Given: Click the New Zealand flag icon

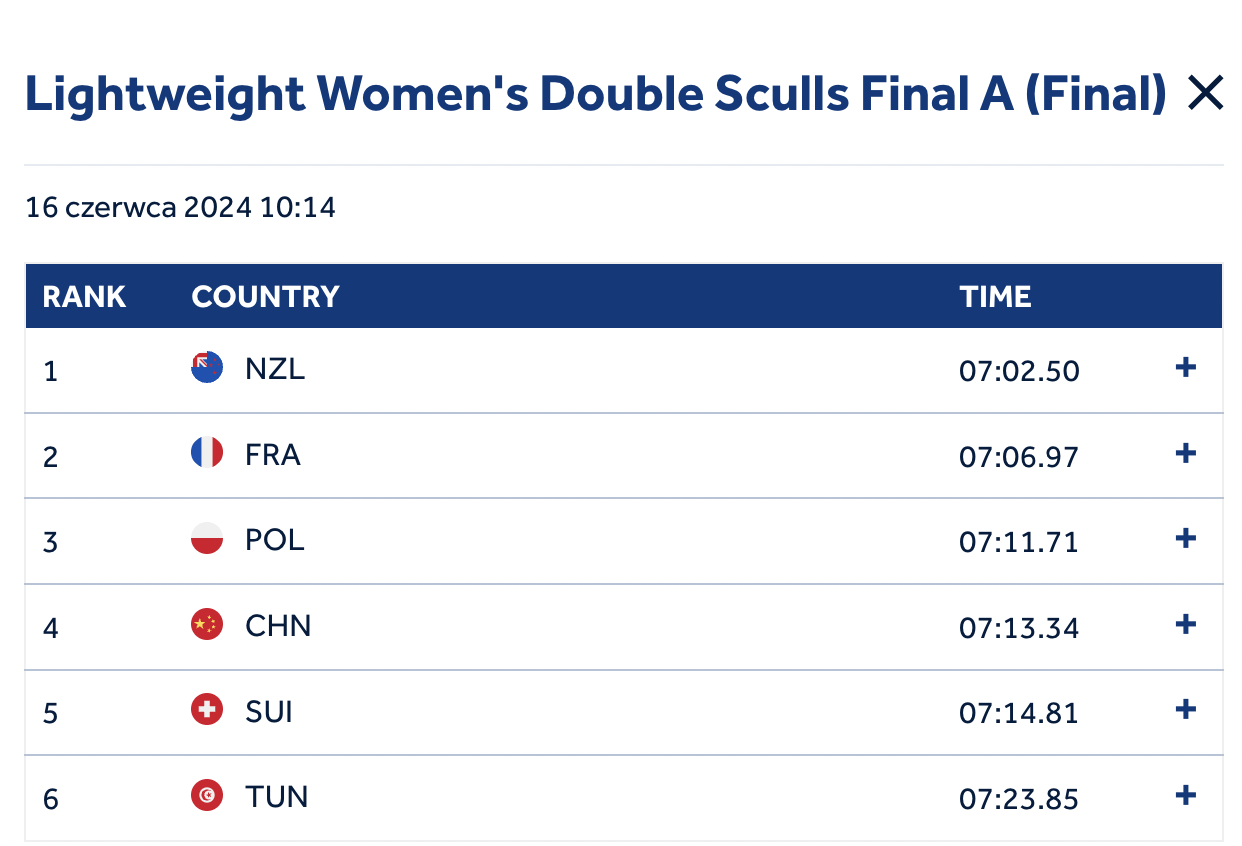Looking at the screenshot, I should [207, 369].
